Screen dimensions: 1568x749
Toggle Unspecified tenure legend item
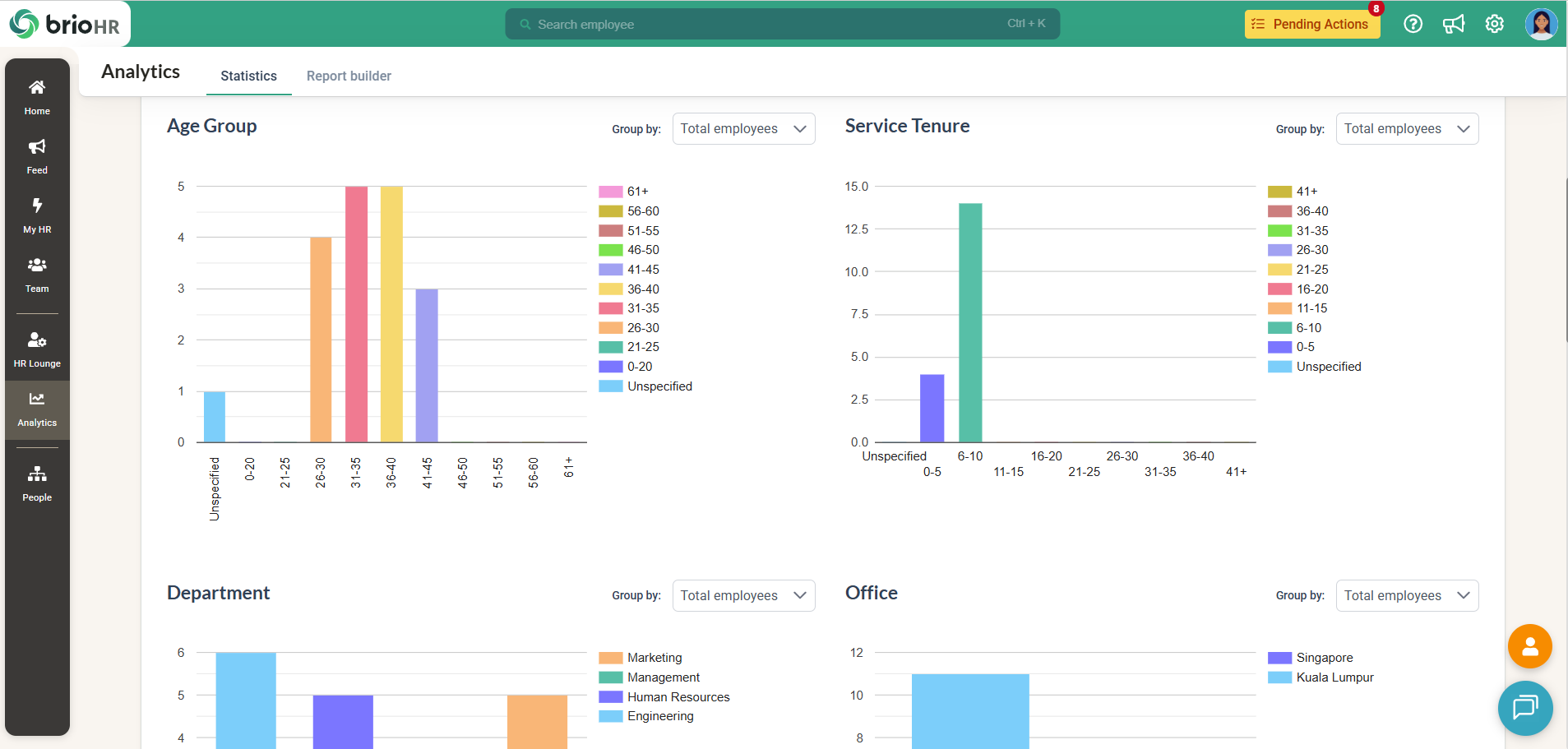(x=1315, y=367)
